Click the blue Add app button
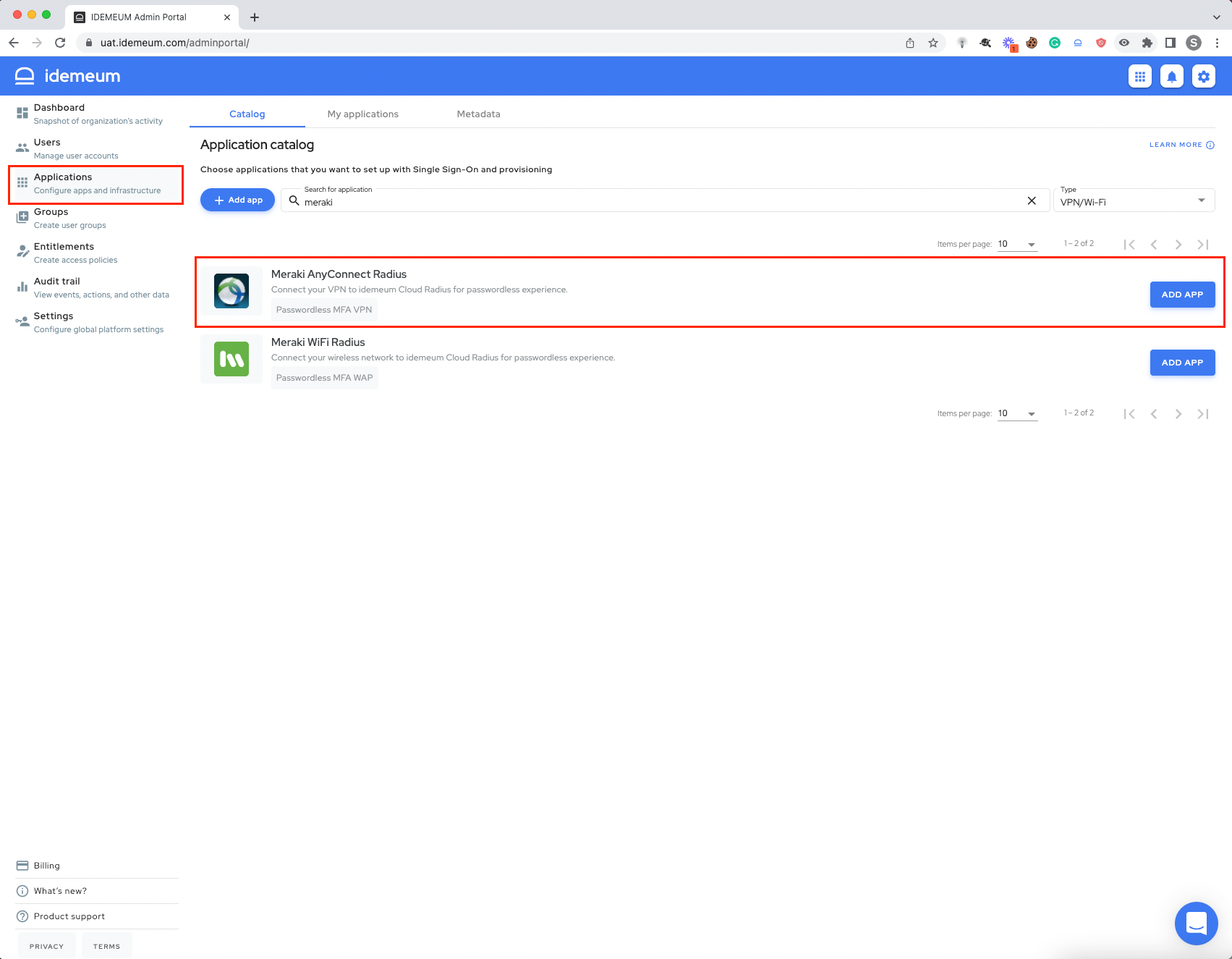The image size is (1232, 959). tap(237, 200)
